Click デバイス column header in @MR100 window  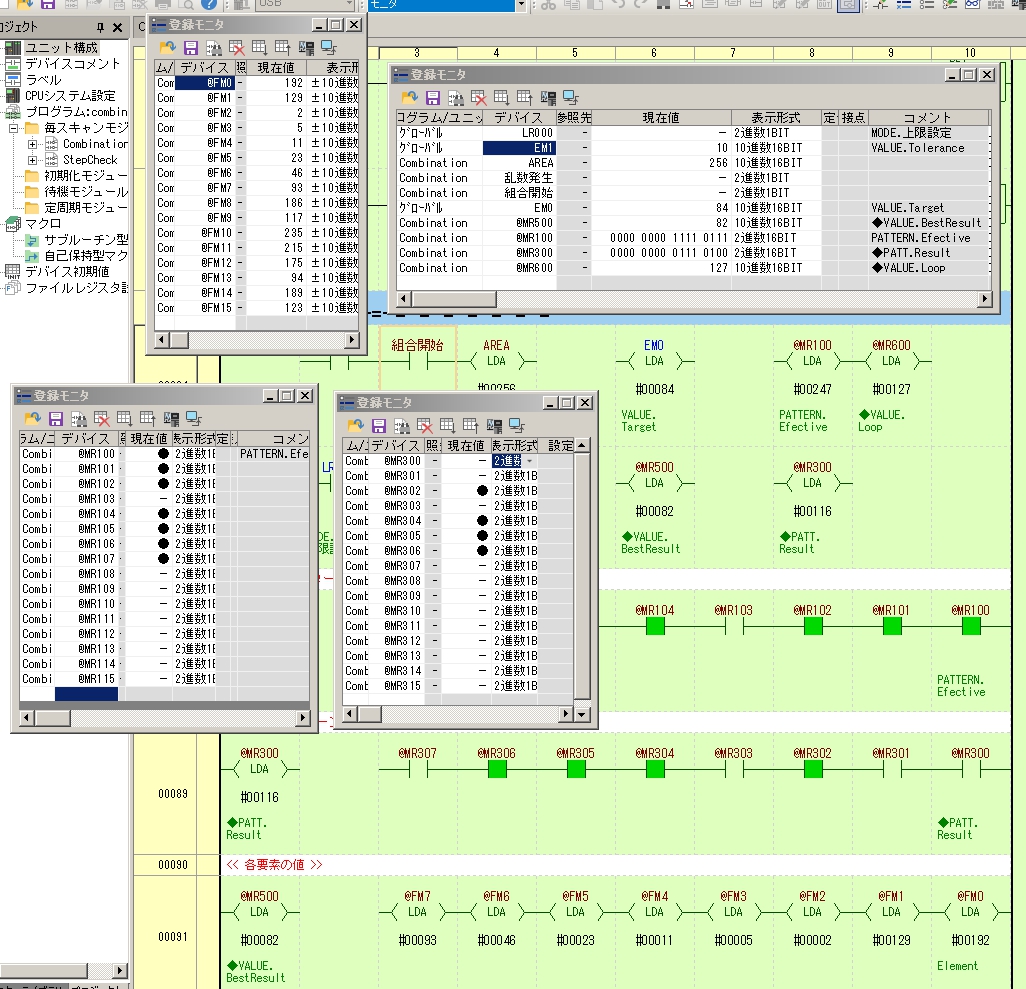coord(86,439)
